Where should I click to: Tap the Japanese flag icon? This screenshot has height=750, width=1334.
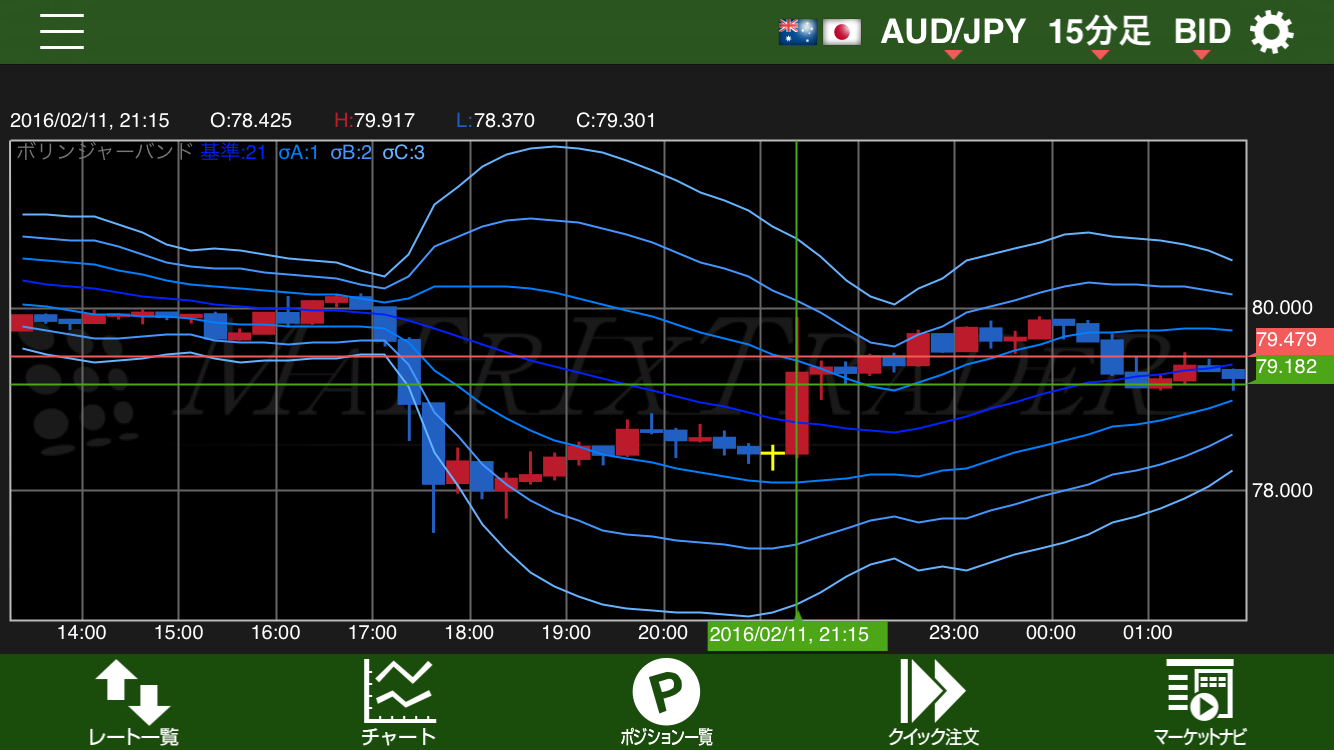[842, 32]
